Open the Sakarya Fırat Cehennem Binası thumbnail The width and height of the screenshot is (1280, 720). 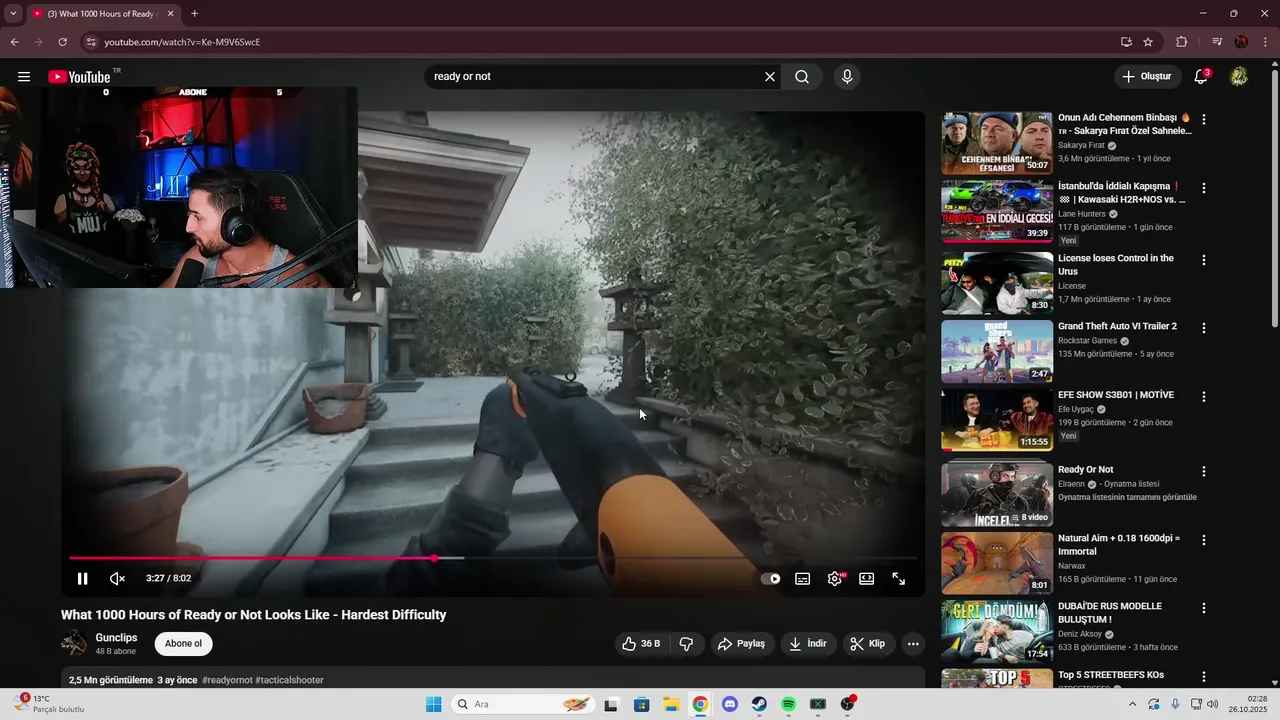(997, 143)
